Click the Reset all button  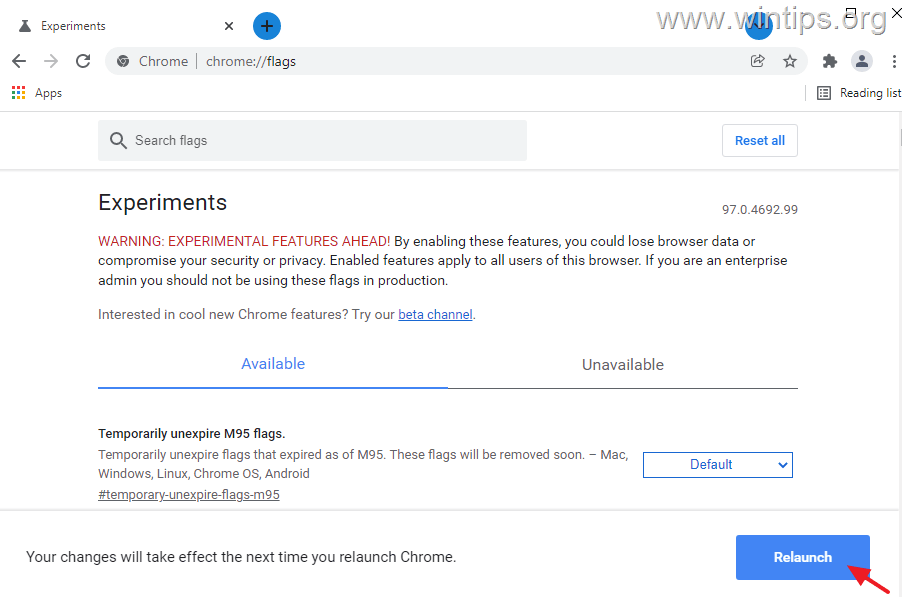pyautogui.click(x=759, y=140)
